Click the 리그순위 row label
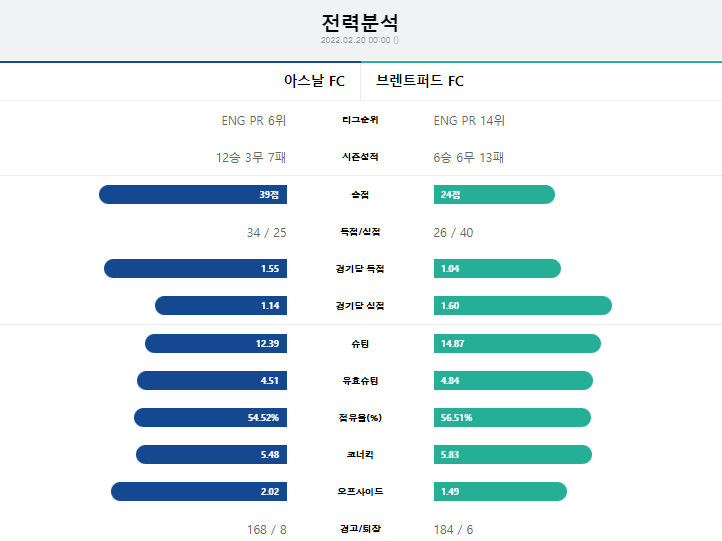The width and height of the screenshot is (722, 541). click(x=360, y=120)
